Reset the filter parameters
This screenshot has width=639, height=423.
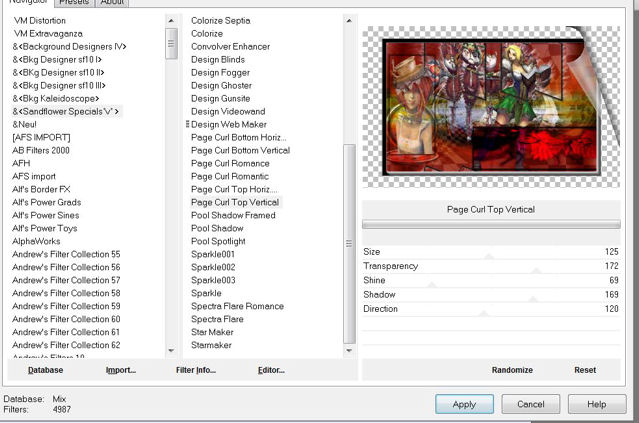click(585, 370)
